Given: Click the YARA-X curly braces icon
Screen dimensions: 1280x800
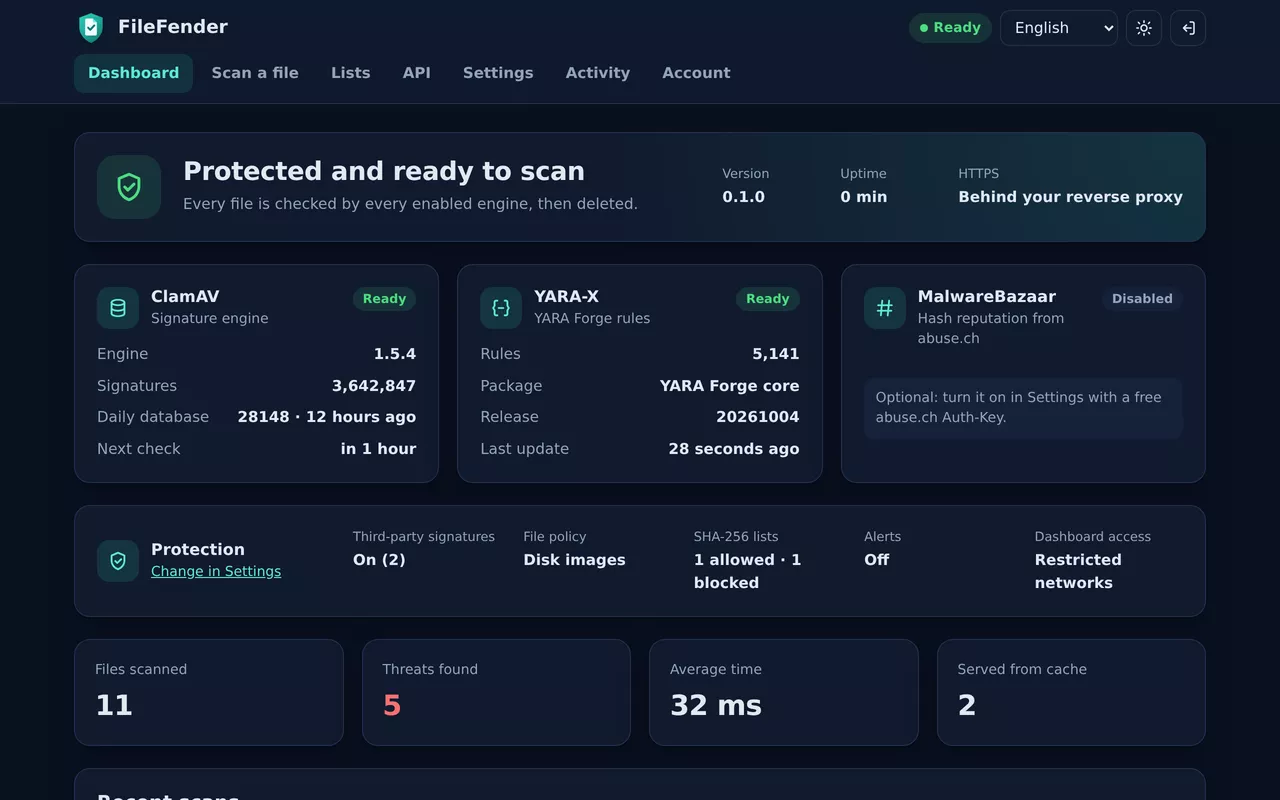Looking at the screenshot, I should [x=501, y=308].
